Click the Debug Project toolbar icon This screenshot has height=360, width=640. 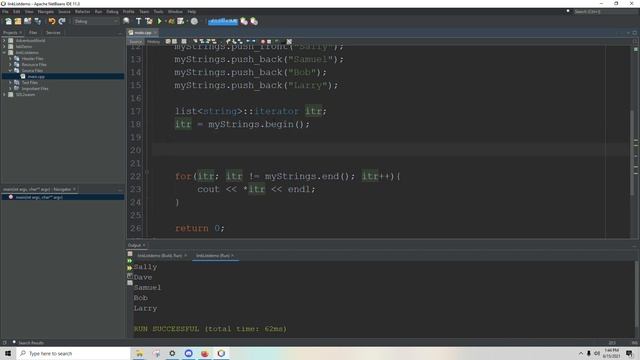click(171, 21)
